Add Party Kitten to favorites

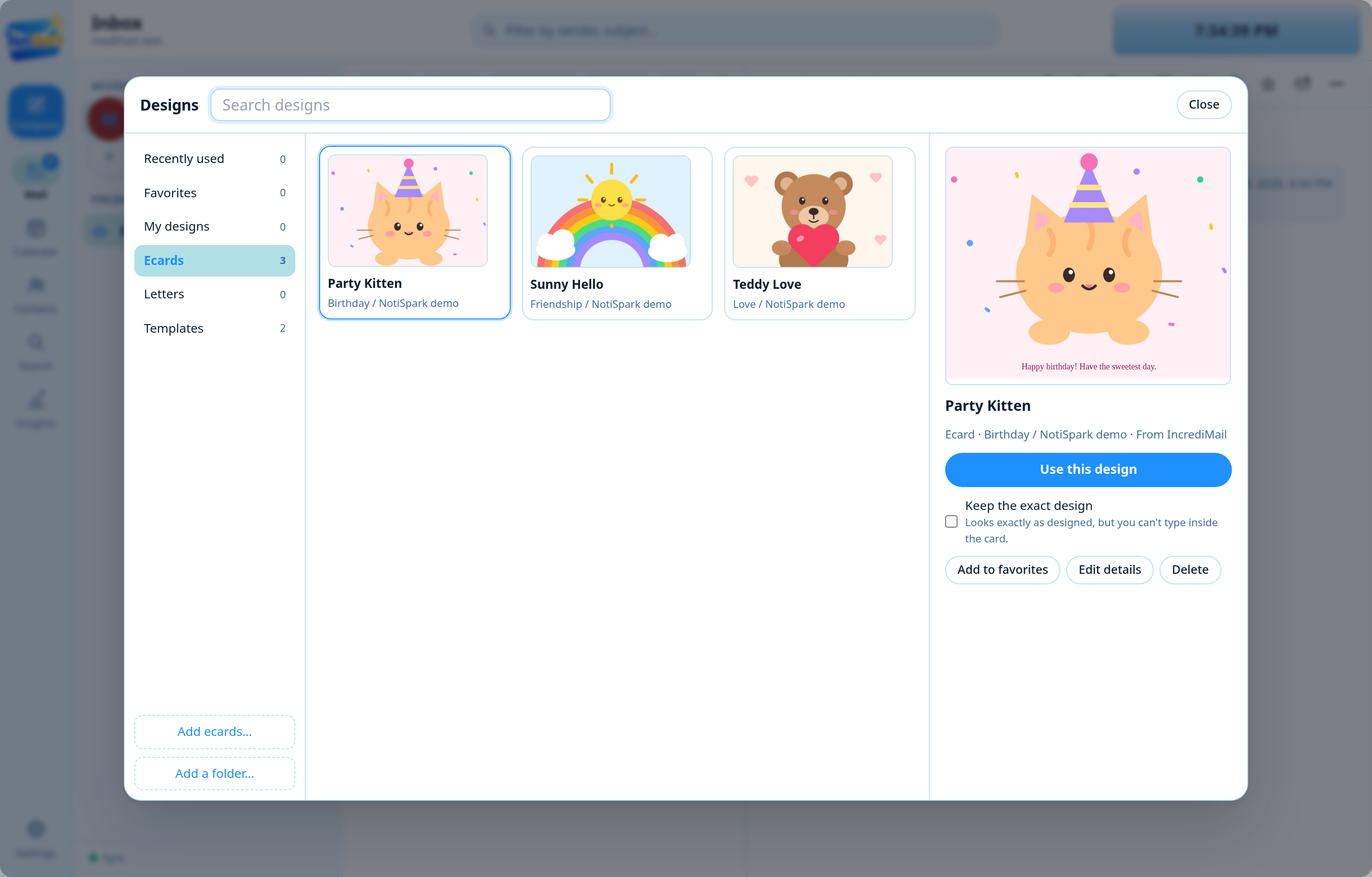(1002, 570)
